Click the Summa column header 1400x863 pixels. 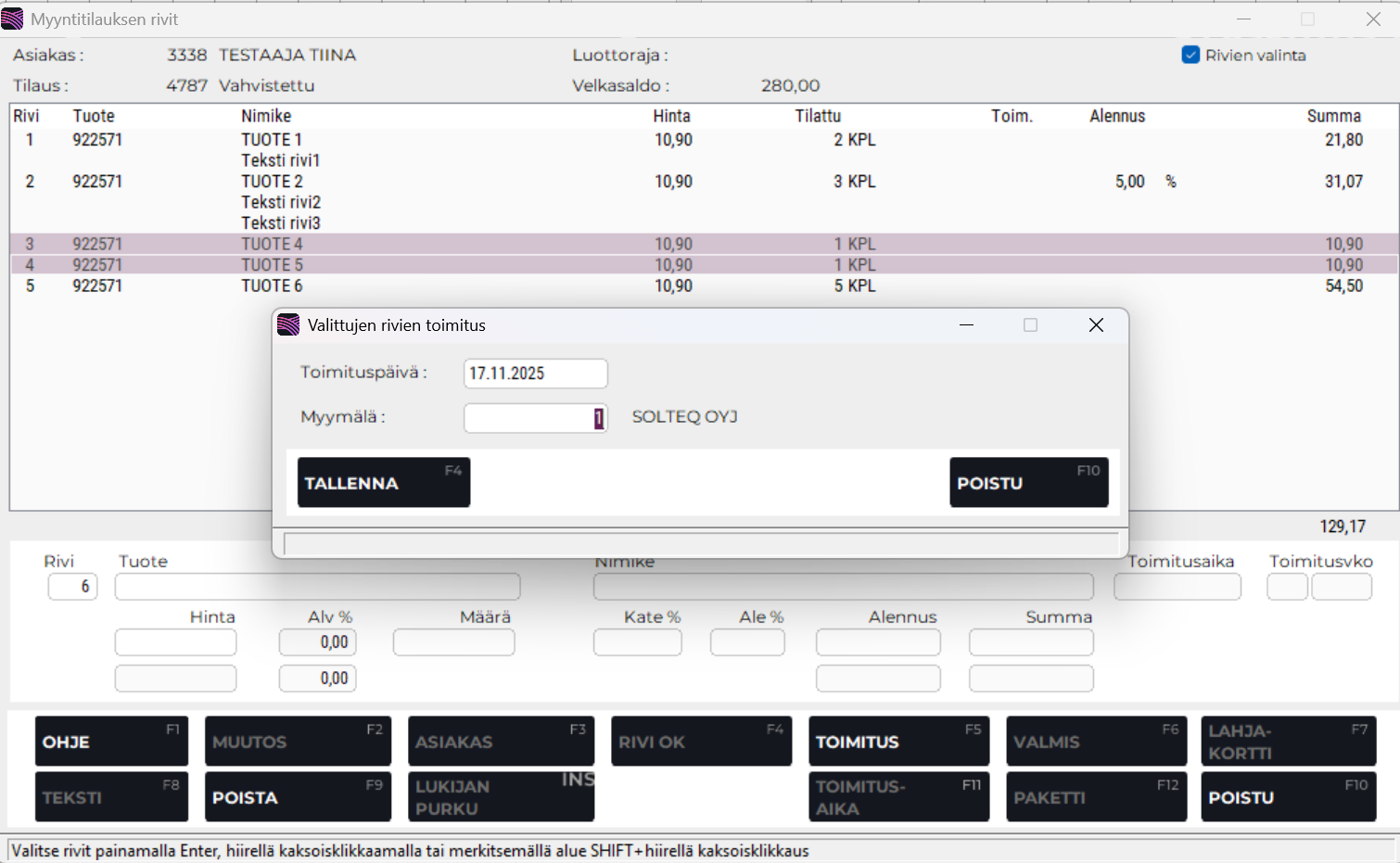pos(1333,116)
